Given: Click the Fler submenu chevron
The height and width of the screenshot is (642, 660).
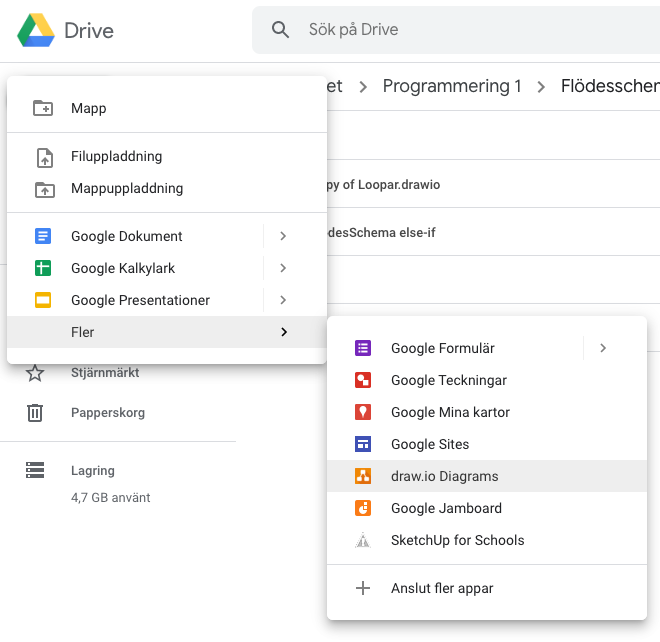Looking at the screenshot, I should (284, 332).
